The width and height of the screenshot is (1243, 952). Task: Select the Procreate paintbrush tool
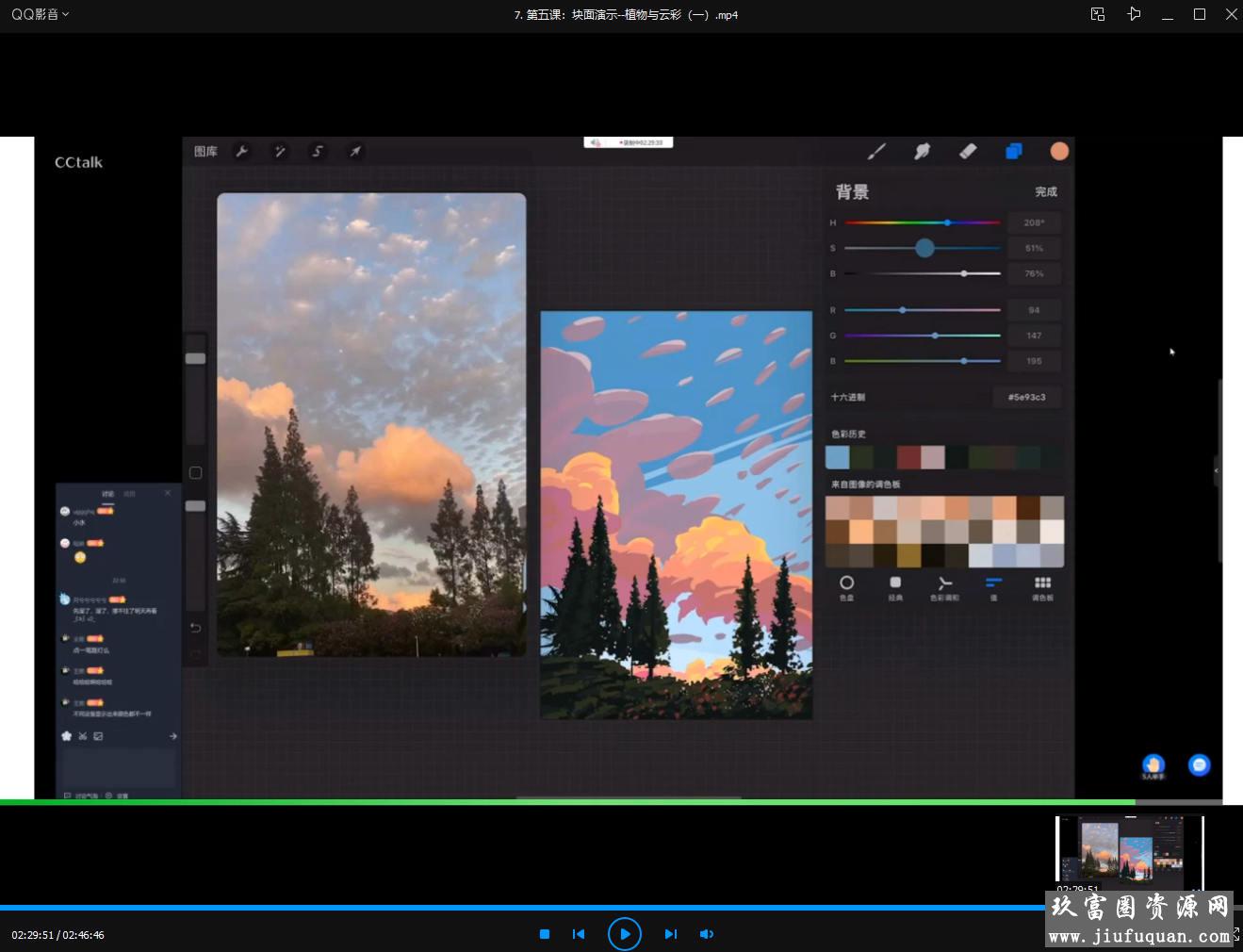click(x=876, y=152)
